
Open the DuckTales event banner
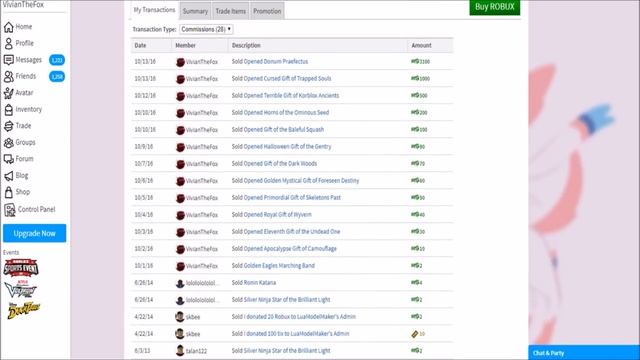click(24, 310)
